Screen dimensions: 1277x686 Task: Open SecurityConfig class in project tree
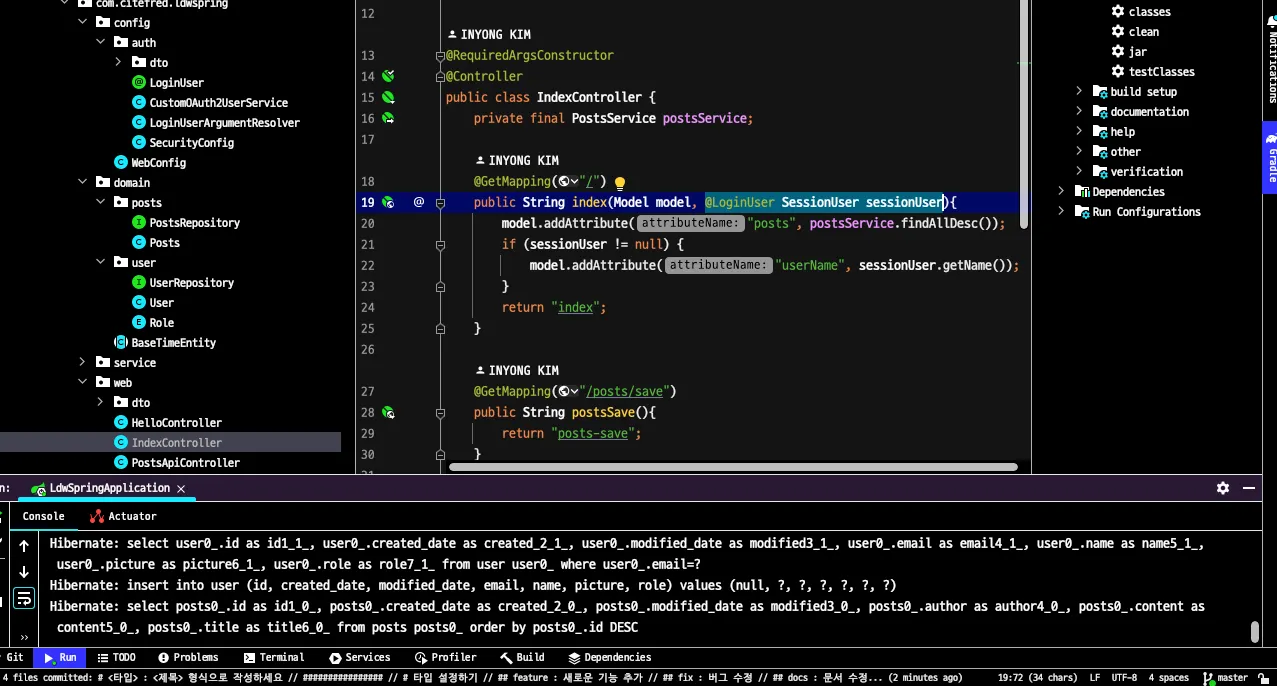[x=191, y=143]
